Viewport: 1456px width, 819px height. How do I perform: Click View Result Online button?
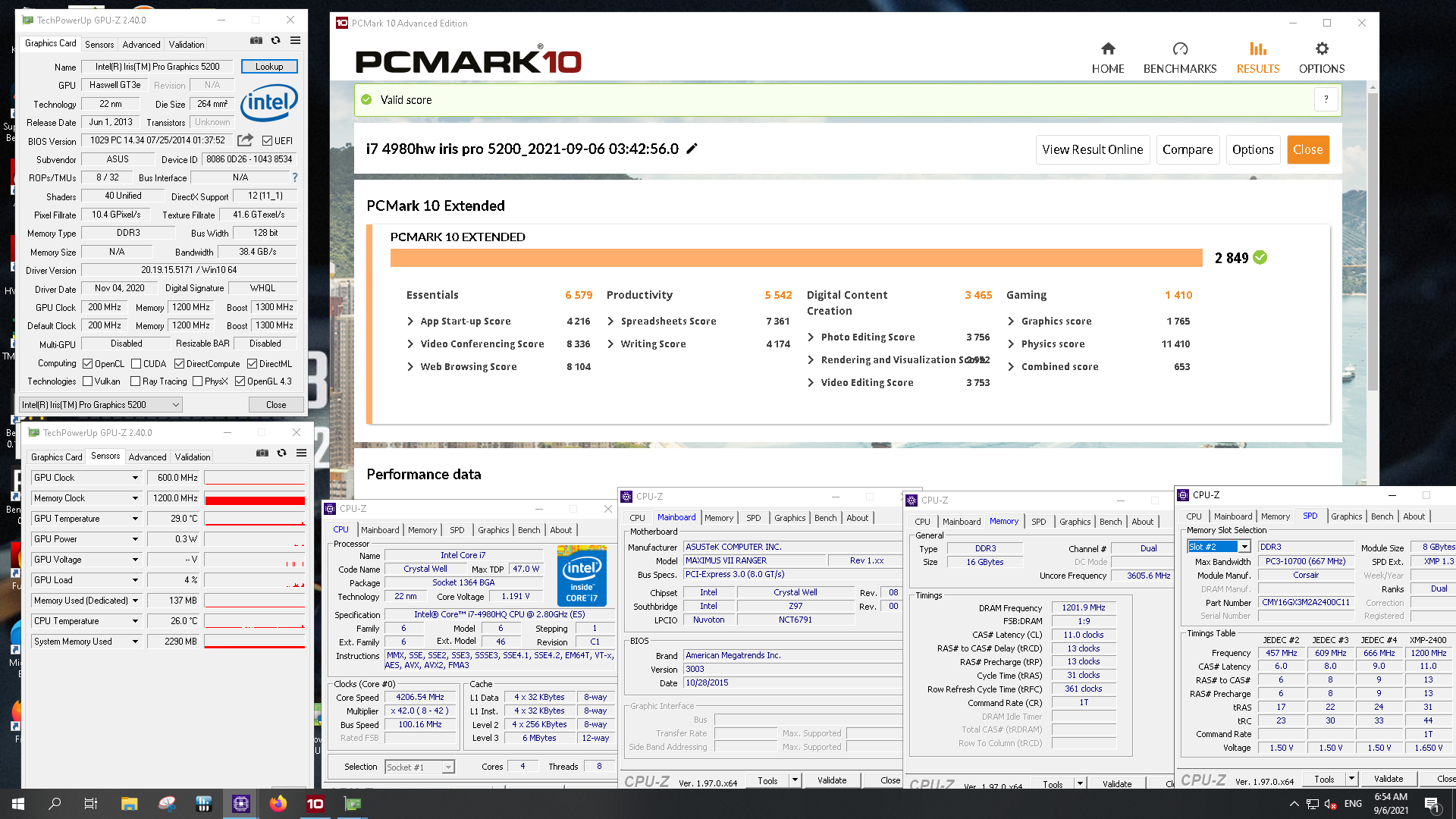(x=1093, y=149)
